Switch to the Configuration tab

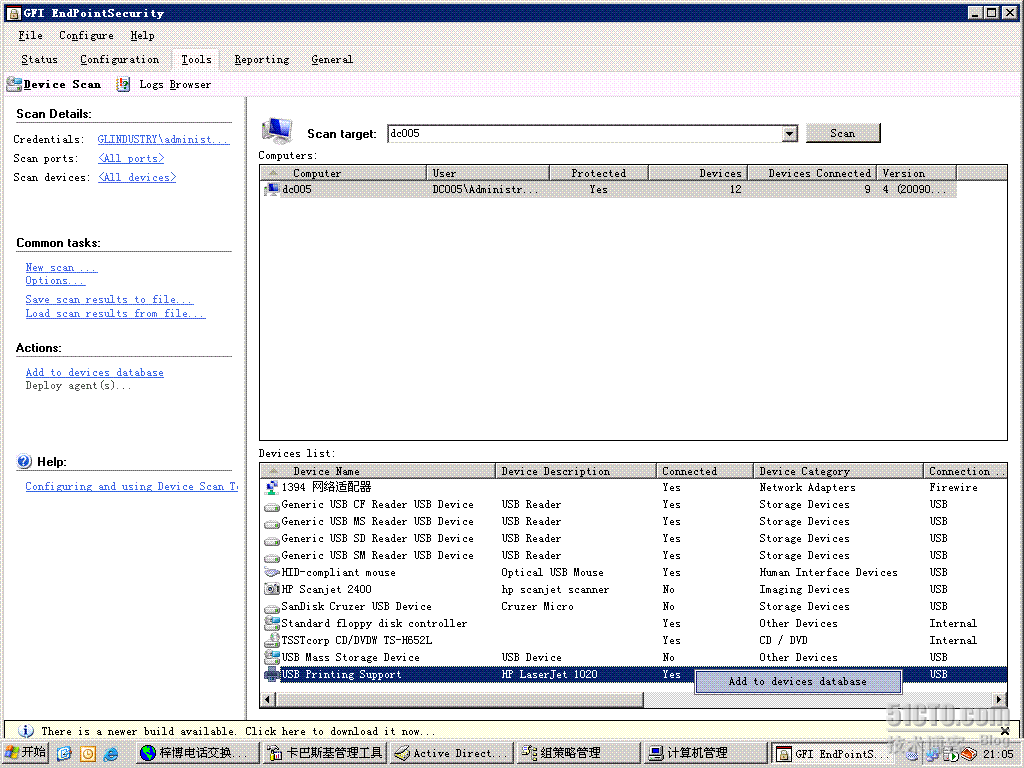click(x=120, y=59)
